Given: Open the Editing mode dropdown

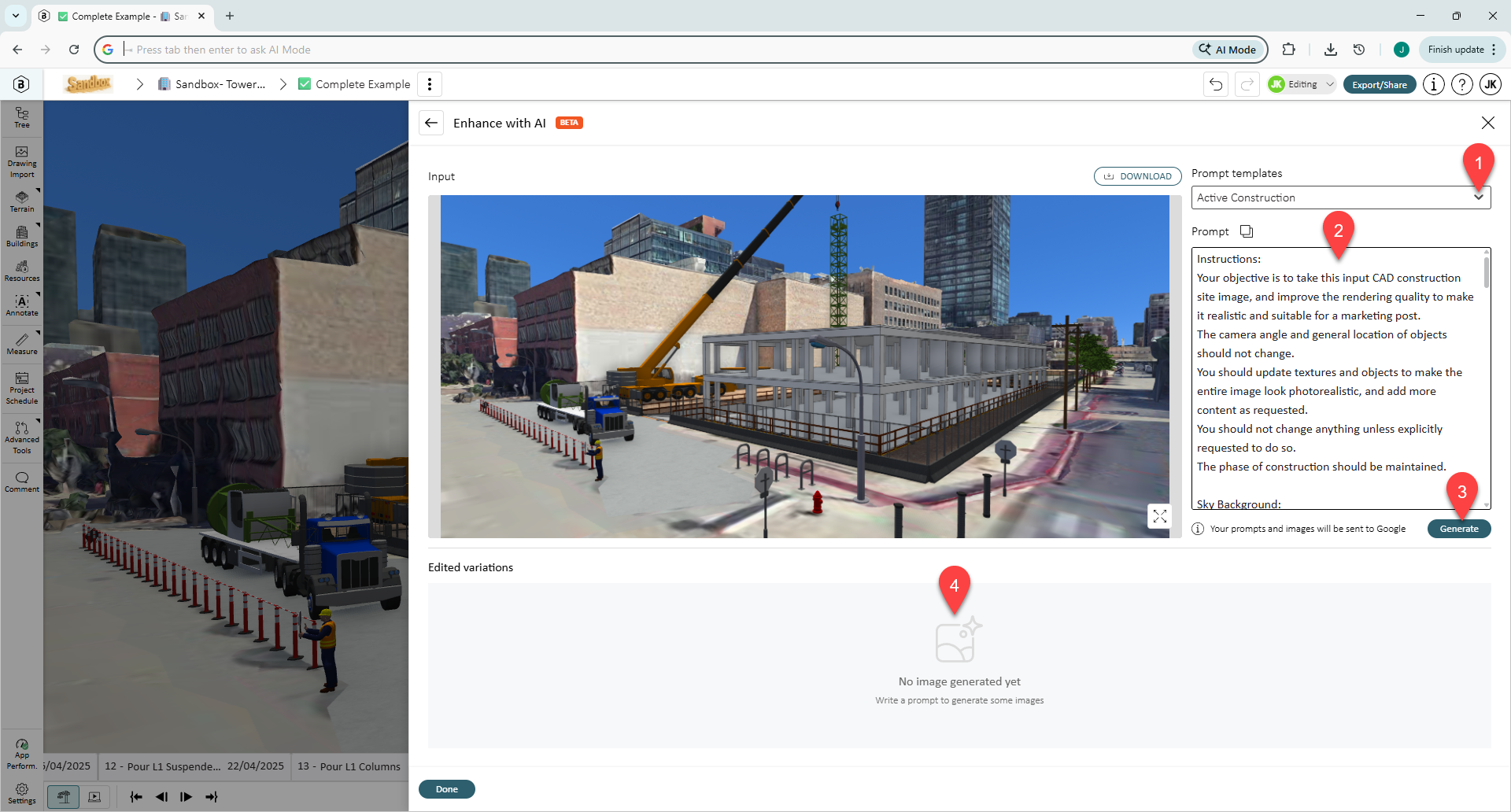Looking at the screenshot, I should pos(1302,84).
